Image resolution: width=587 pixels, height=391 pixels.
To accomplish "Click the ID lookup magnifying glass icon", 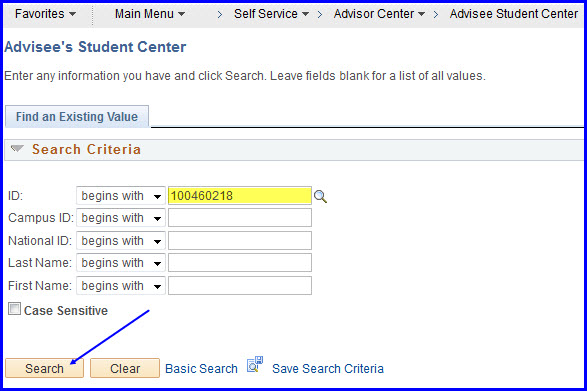I will coord(320,196).
